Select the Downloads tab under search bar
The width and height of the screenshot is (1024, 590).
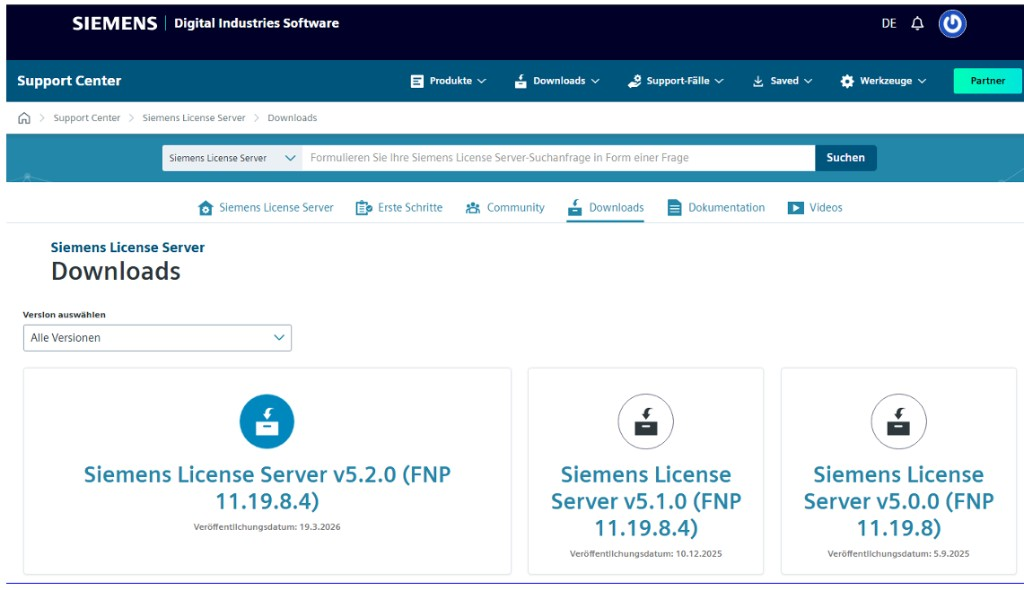pos(605,208)
